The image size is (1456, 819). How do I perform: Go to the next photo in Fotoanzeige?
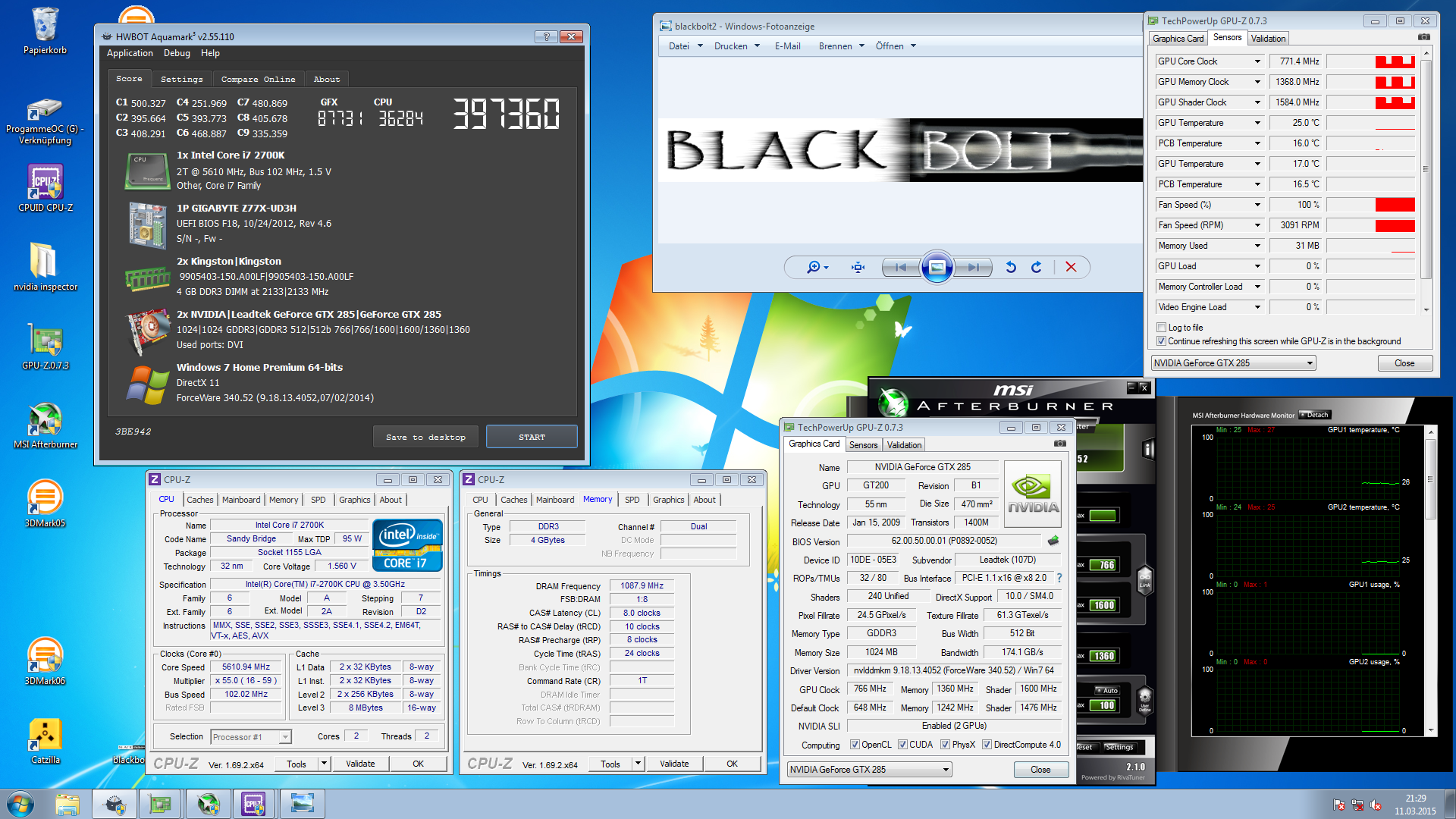[974, 267]
